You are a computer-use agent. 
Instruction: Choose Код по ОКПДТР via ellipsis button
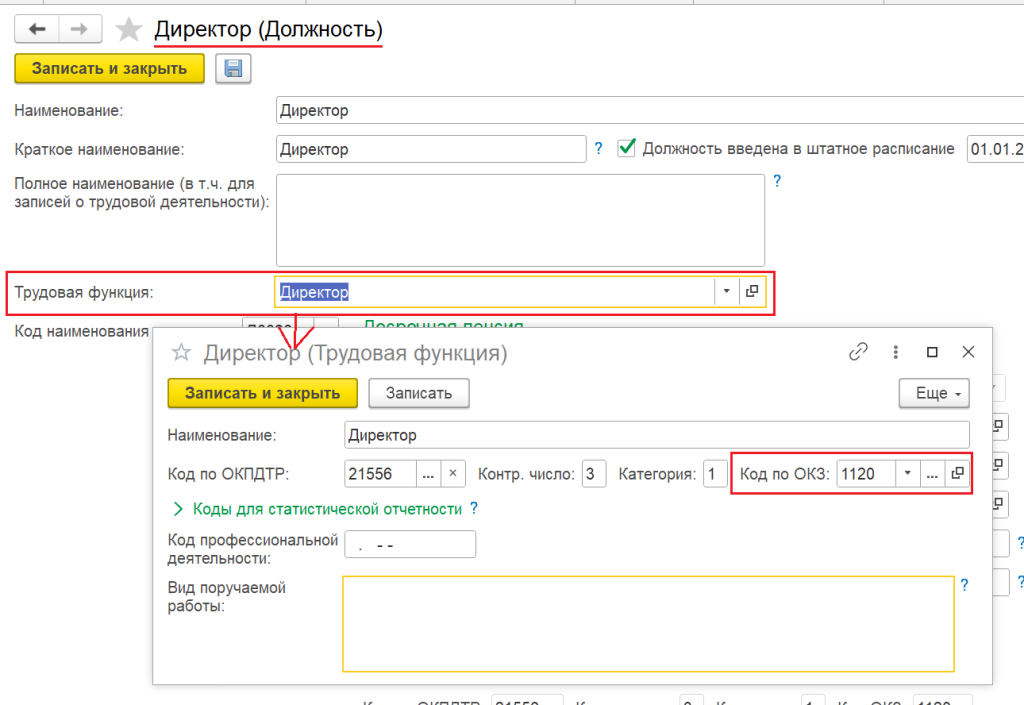[x=427, y=474]
